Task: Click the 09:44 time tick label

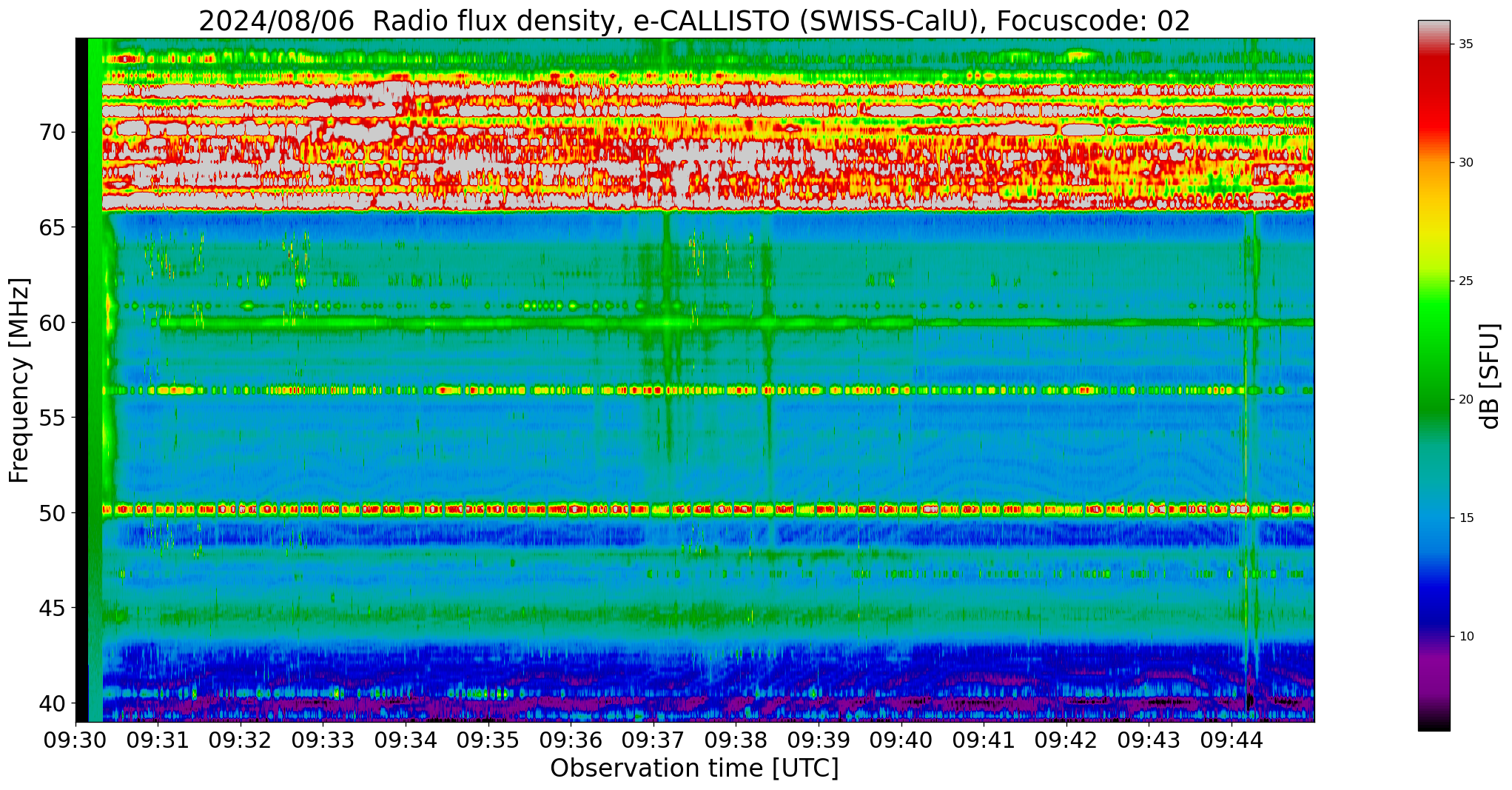Action: pyautogui.click(x=1232, y=740)
